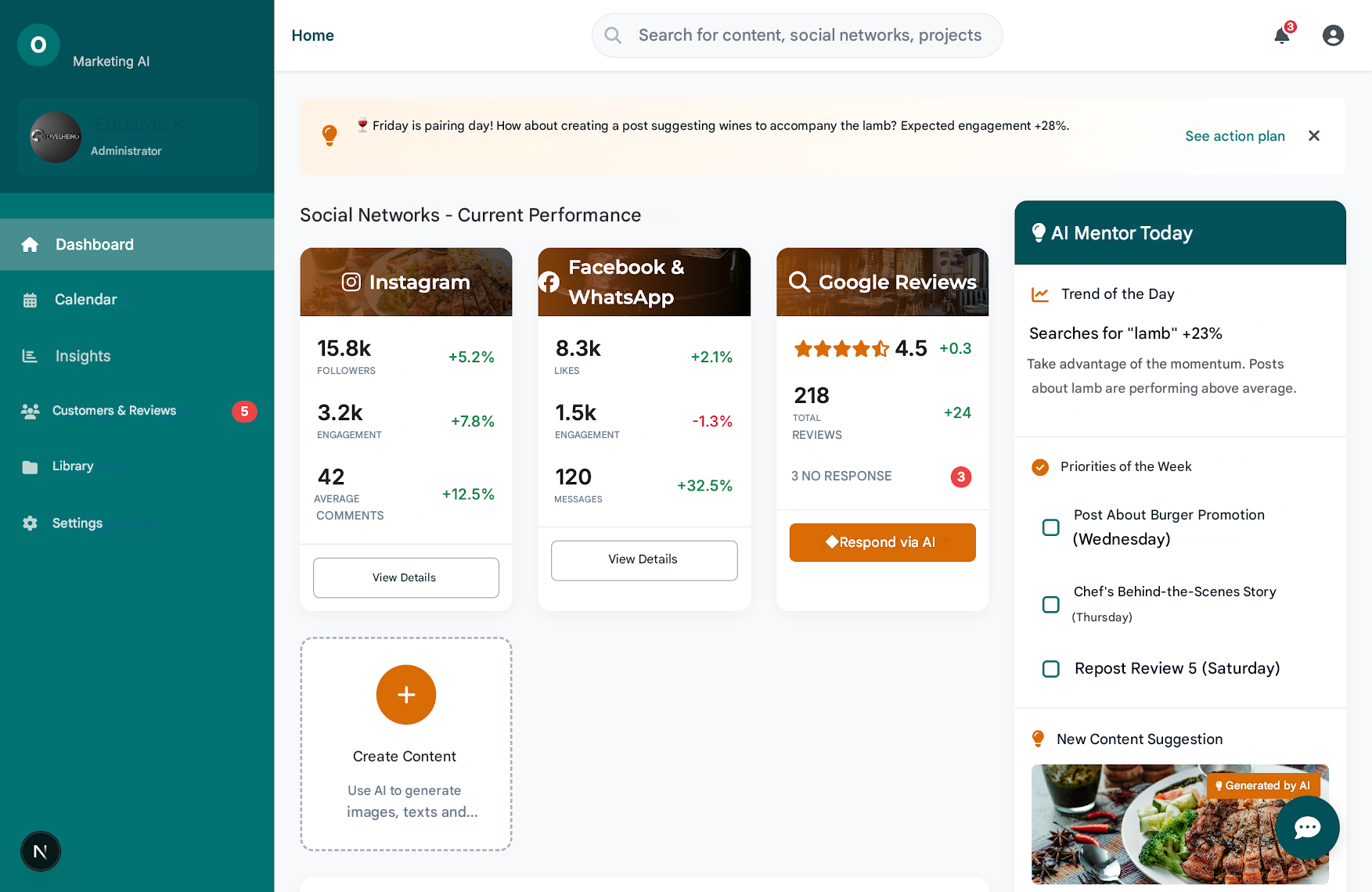Open Settings from the sidebar

pos(77,523)
